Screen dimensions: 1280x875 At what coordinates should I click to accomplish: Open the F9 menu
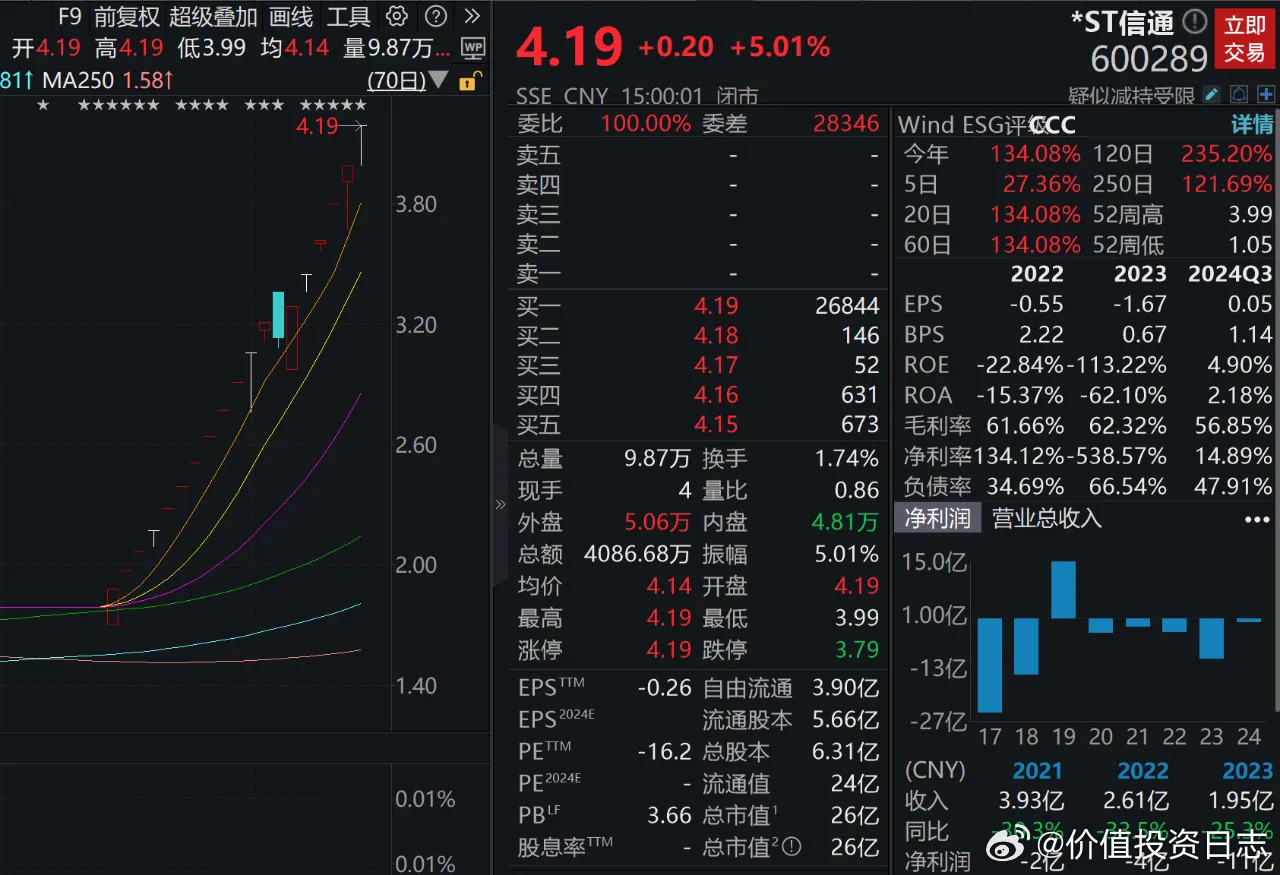point(69,16)
